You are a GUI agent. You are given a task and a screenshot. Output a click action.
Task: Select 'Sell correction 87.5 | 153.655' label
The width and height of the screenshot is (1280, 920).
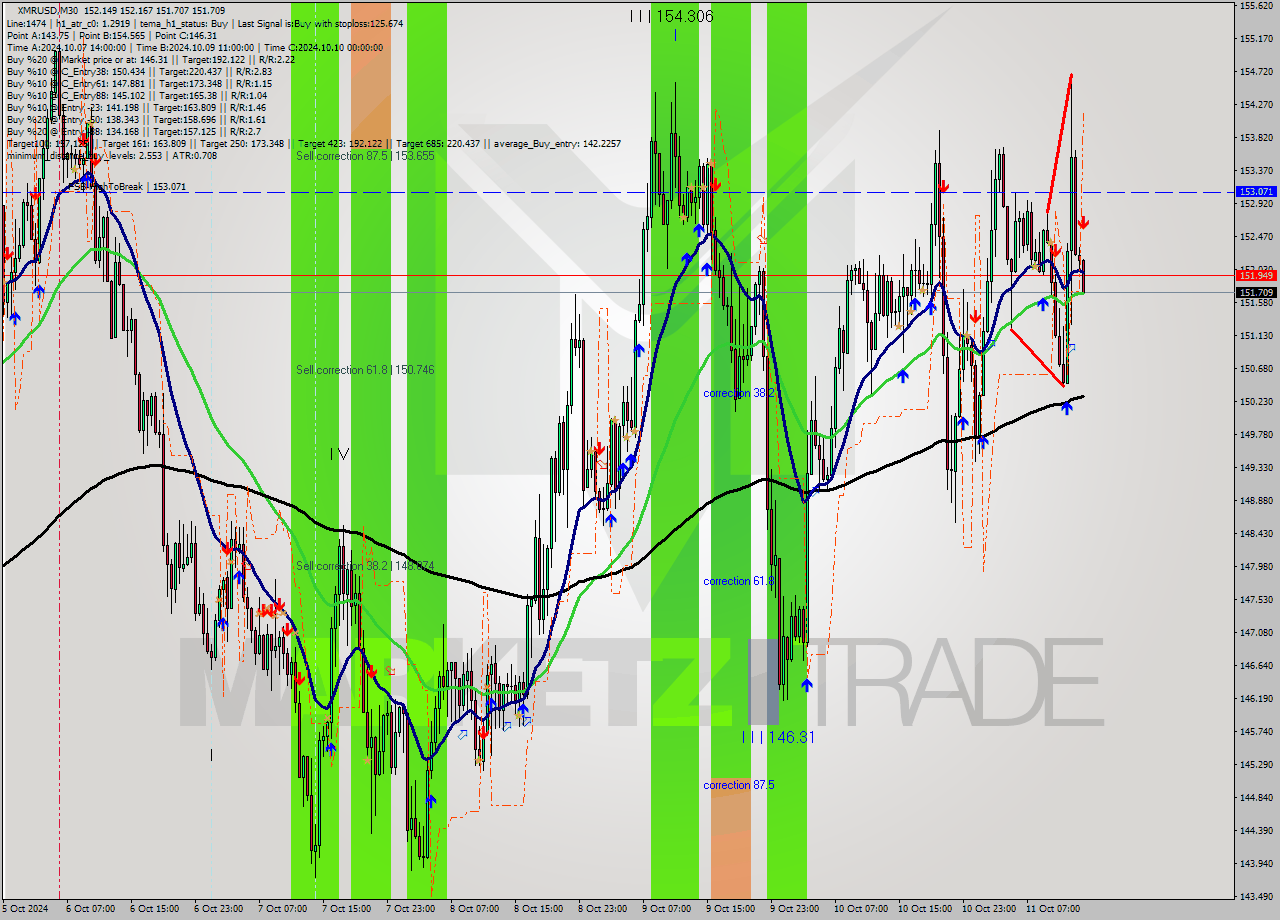pos(365,156)
